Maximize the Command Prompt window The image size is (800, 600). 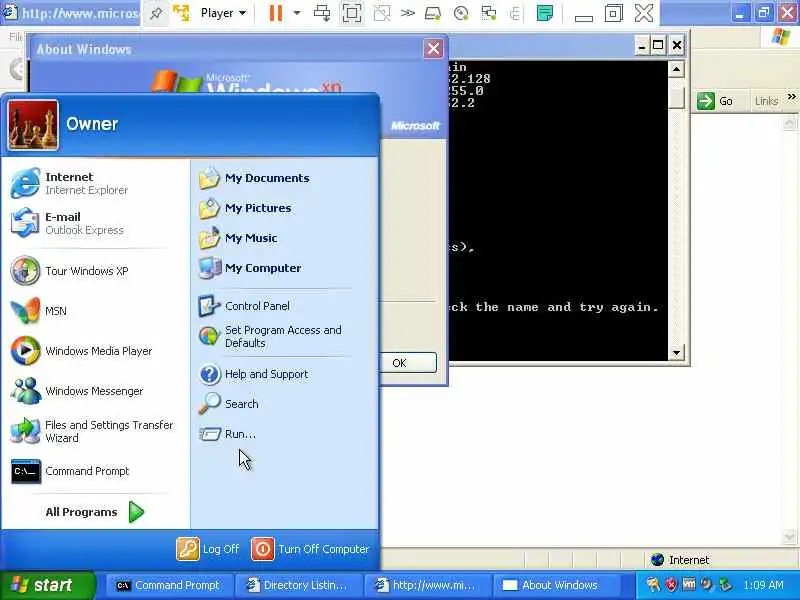pyautogui.click(x=658, y=45)
